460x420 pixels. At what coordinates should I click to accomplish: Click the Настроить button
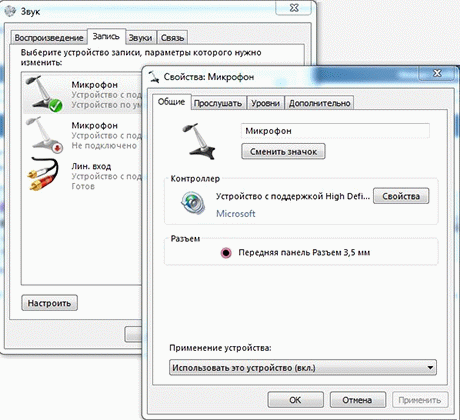tap(49, 303)
